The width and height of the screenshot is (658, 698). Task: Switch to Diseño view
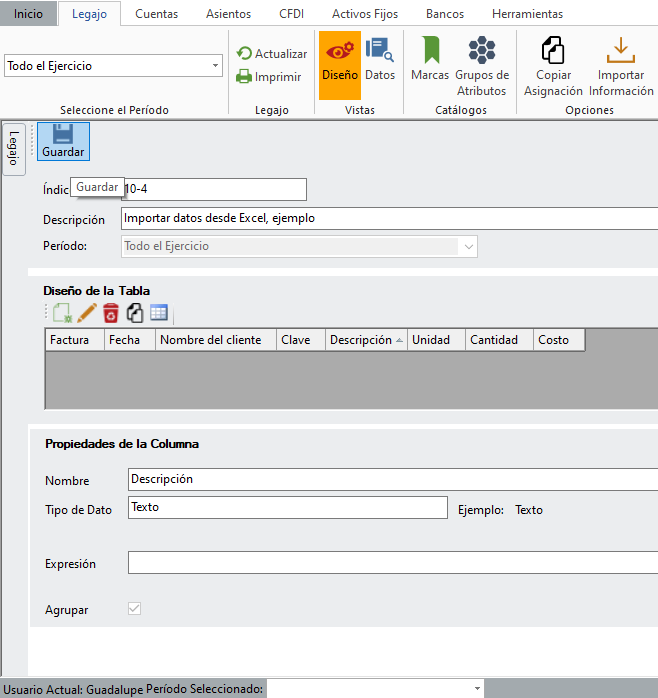(340, 64)
